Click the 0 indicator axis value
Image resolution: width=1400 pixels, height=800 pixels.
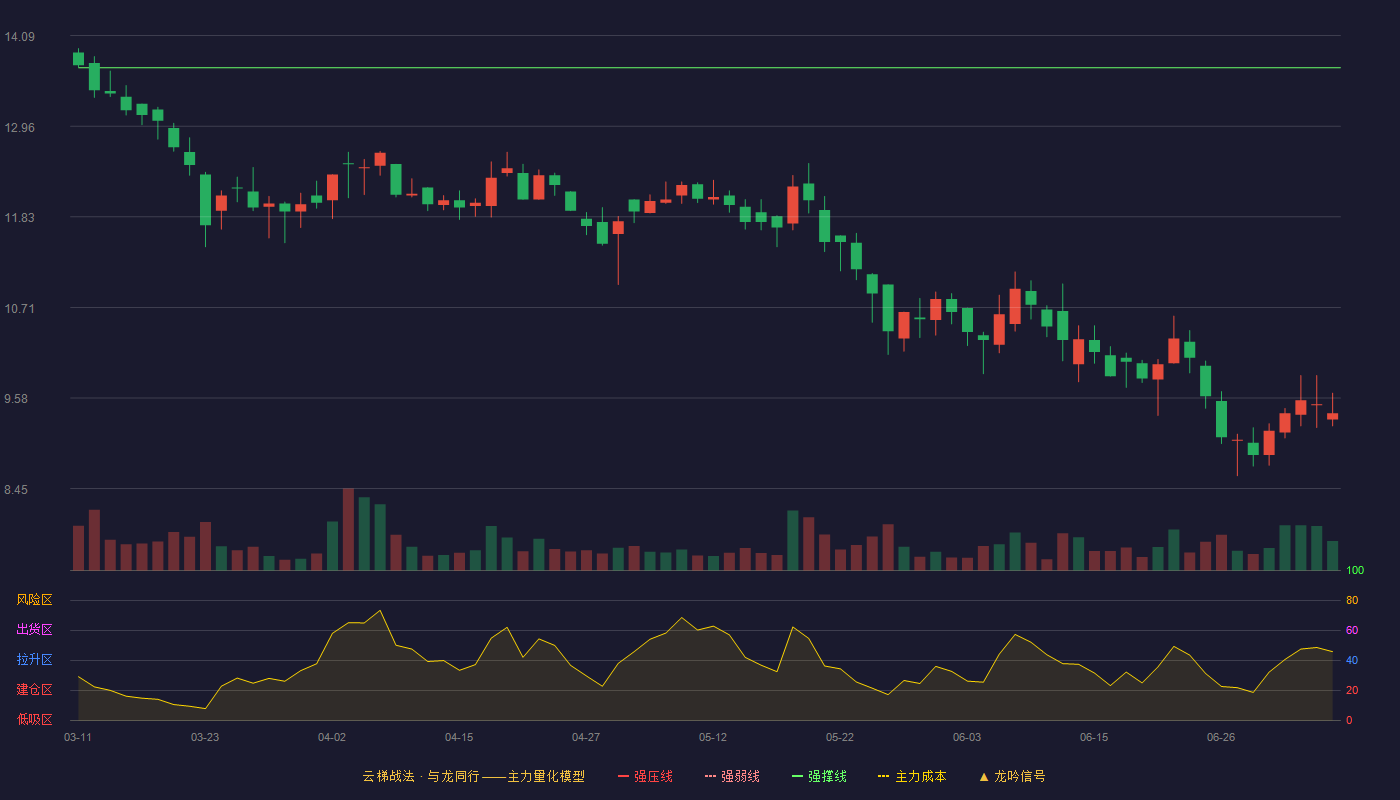point(1349,720)
